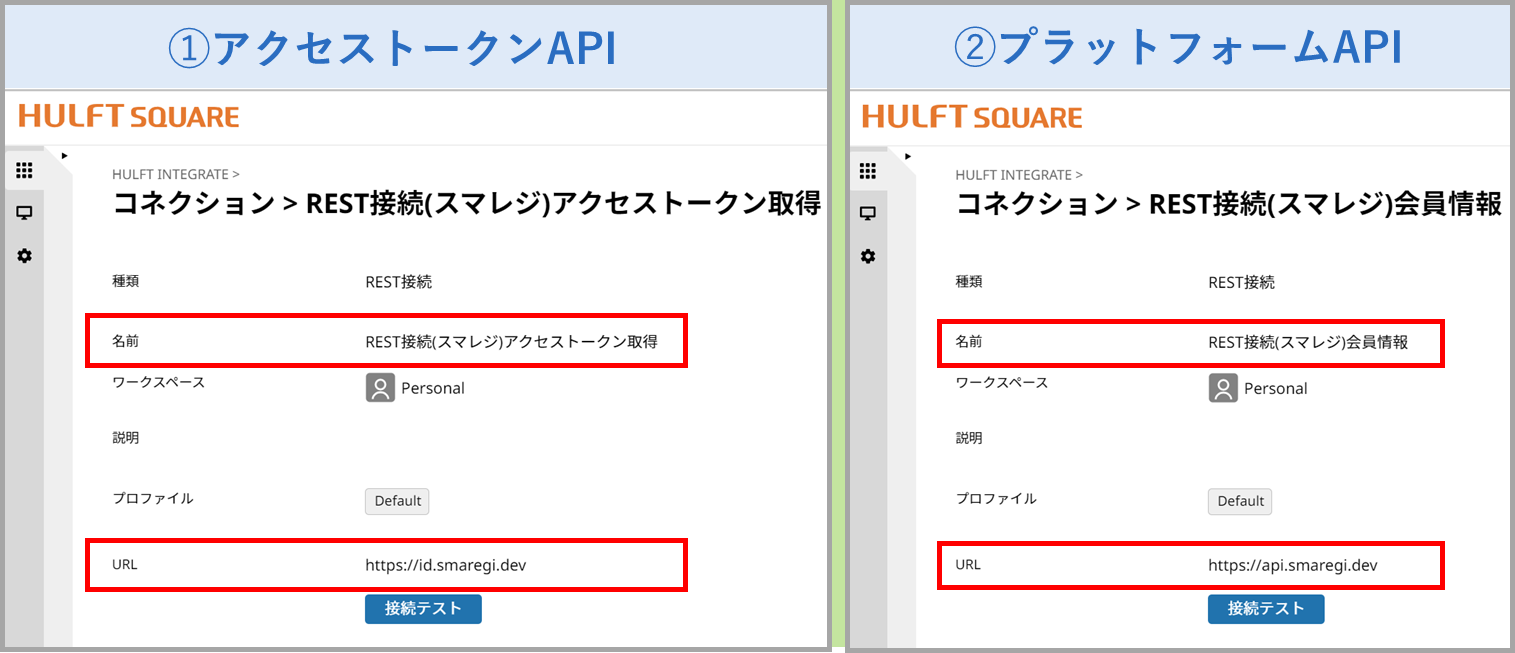Open settings gear in left panel sidebar
Screen dimensions: 1515x653
click(x=25, y=256)
